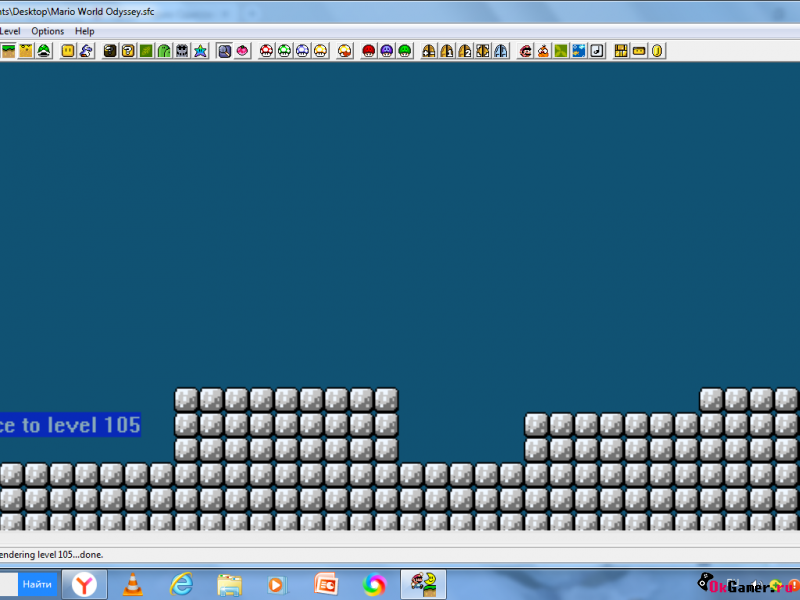800x600 pixels.
Task: Click the solid purple mushroom icon
Action: (x=387, y=51)
